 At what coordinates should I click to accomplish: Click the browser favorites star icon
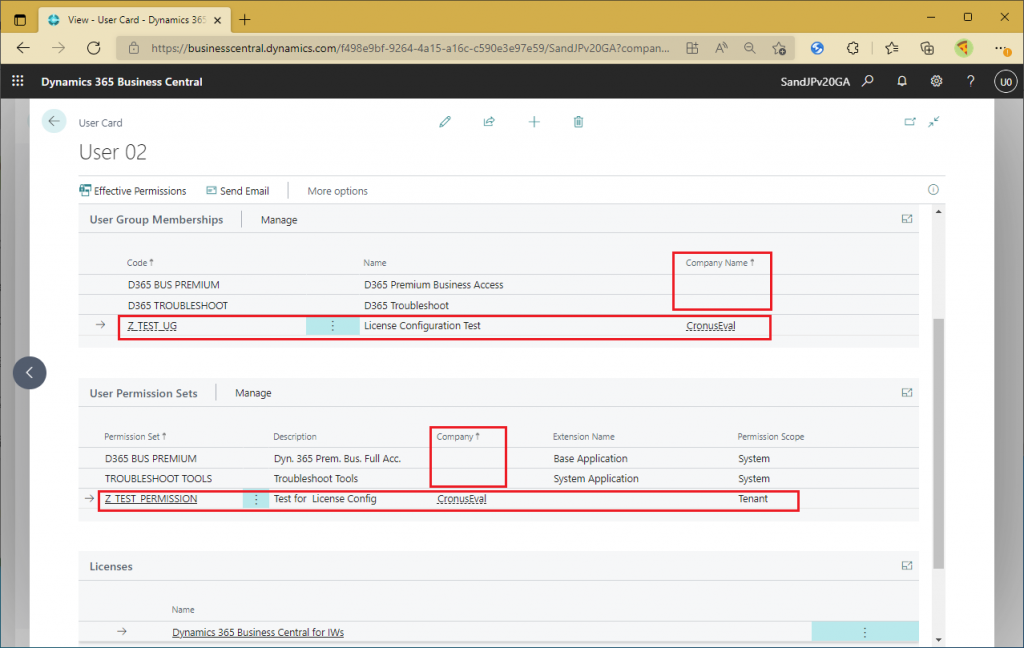(x=778, y=48)
